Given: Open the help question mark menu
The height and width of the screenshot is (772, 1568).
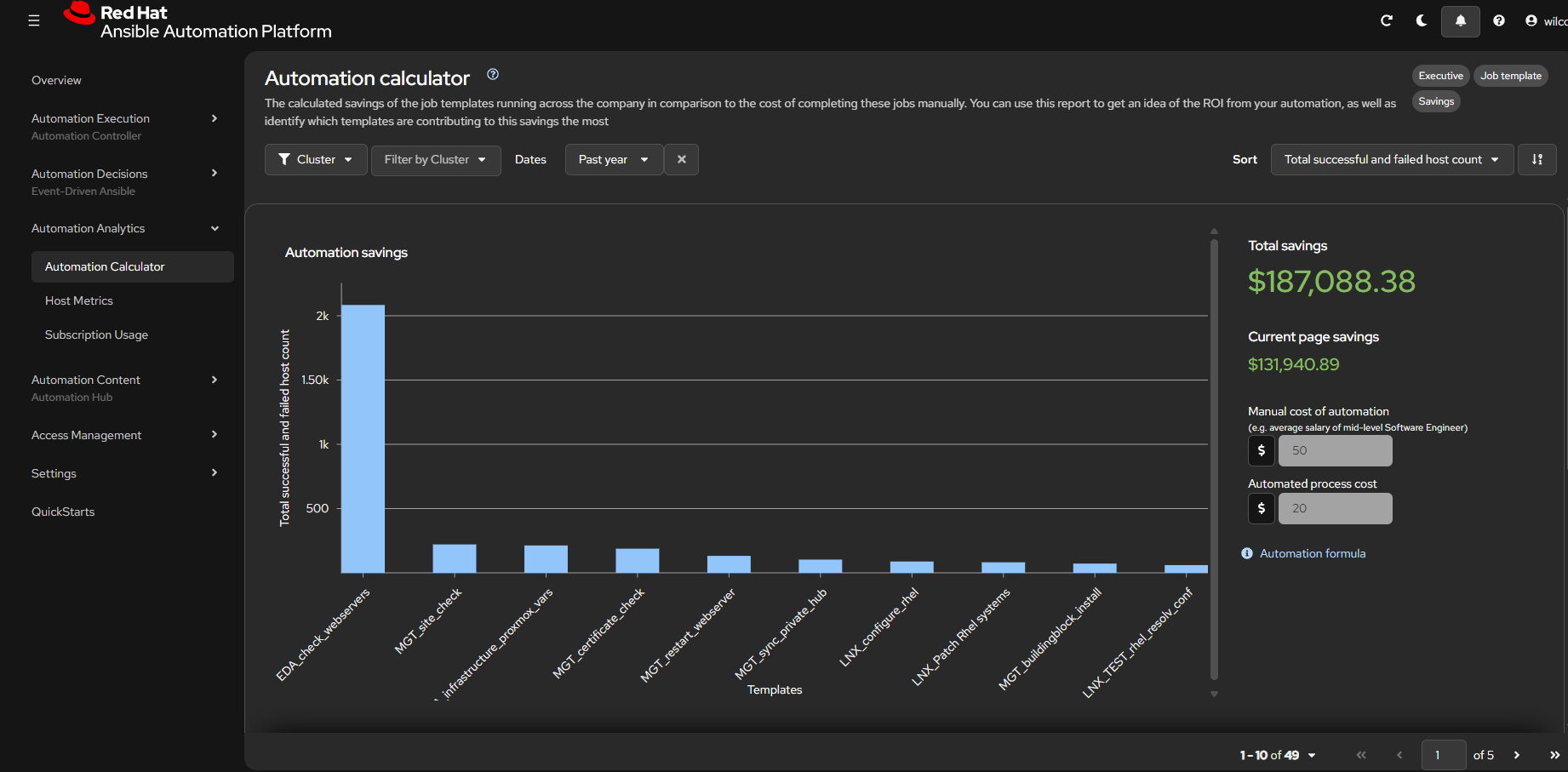Looking at the screenshot, I should 1499,20.
